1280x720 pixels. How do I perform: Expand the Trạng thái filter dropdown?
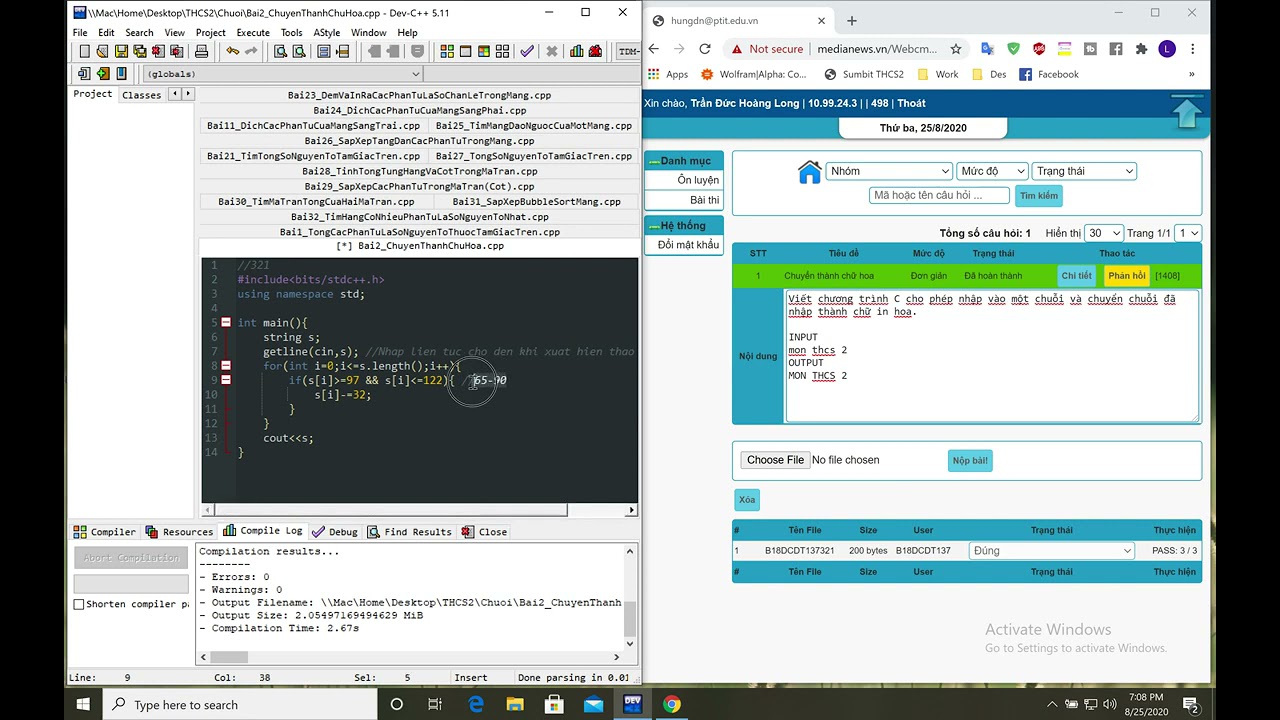point(1084,171)
